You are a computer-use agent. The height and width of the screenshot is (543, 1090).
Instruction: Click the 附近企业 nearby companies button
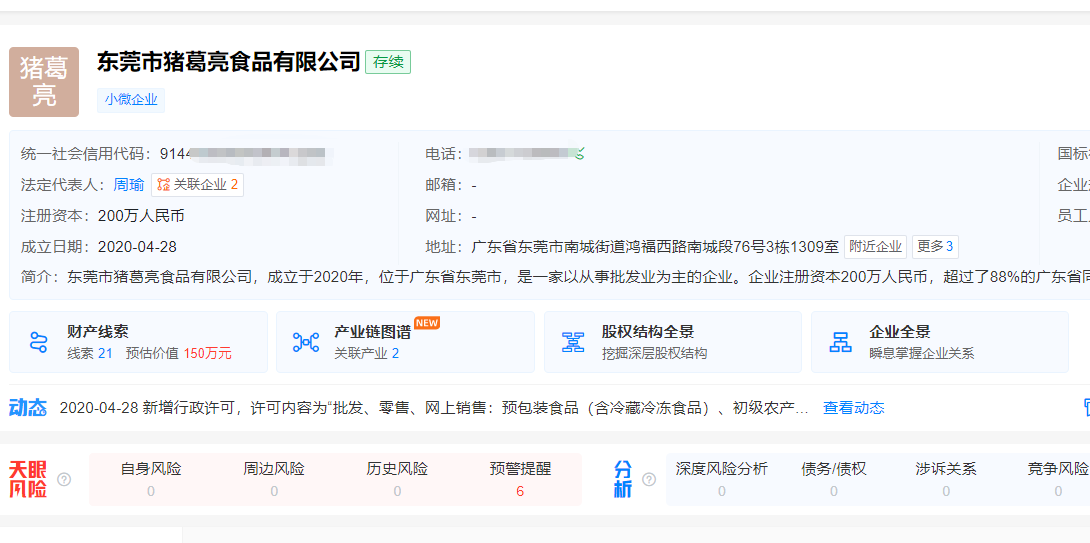tap(875, 247)
